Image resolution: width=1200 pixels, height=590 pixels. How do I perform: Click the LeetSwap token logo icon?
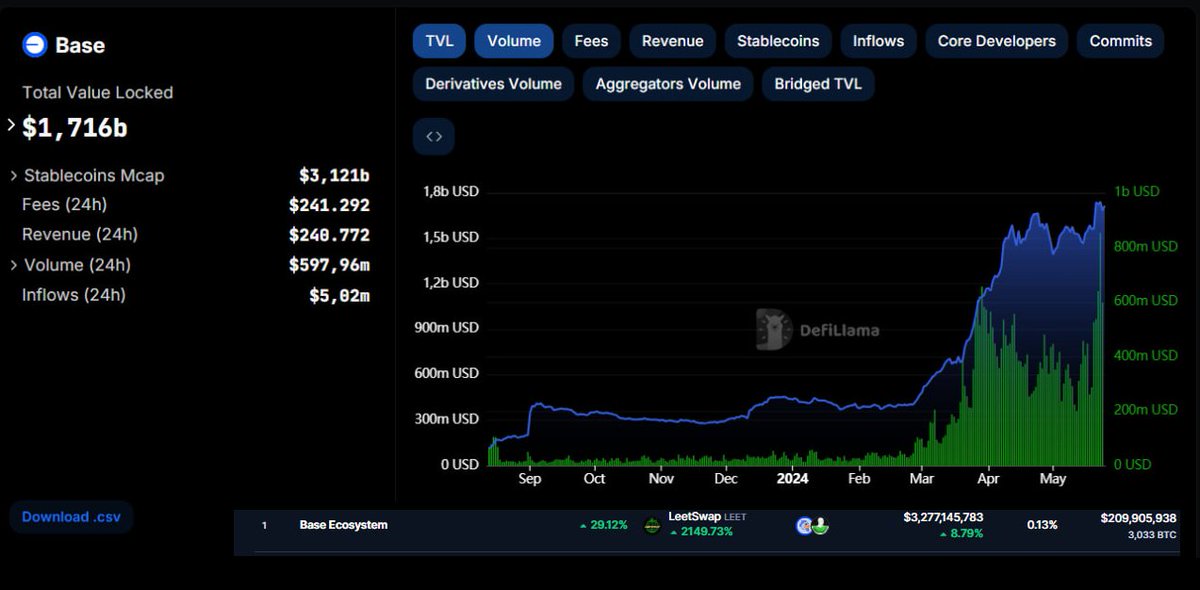click(652, 525)
